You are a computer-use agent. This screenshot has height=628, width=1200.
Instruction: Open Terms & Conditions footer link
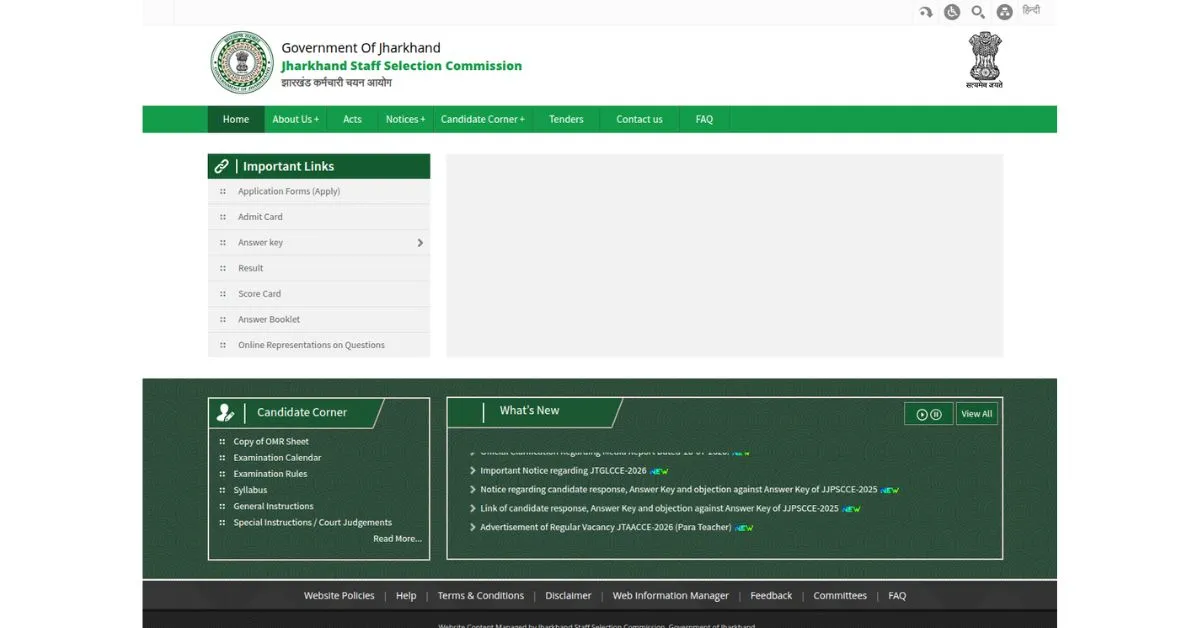(481, 596)
